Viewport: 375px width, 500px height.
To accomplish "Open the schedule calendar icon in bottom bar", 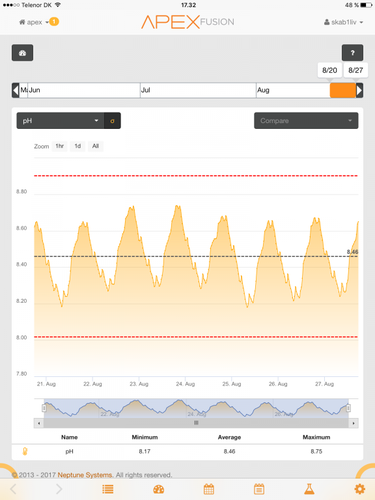I will pyautogui.click(x=259, y=489).
